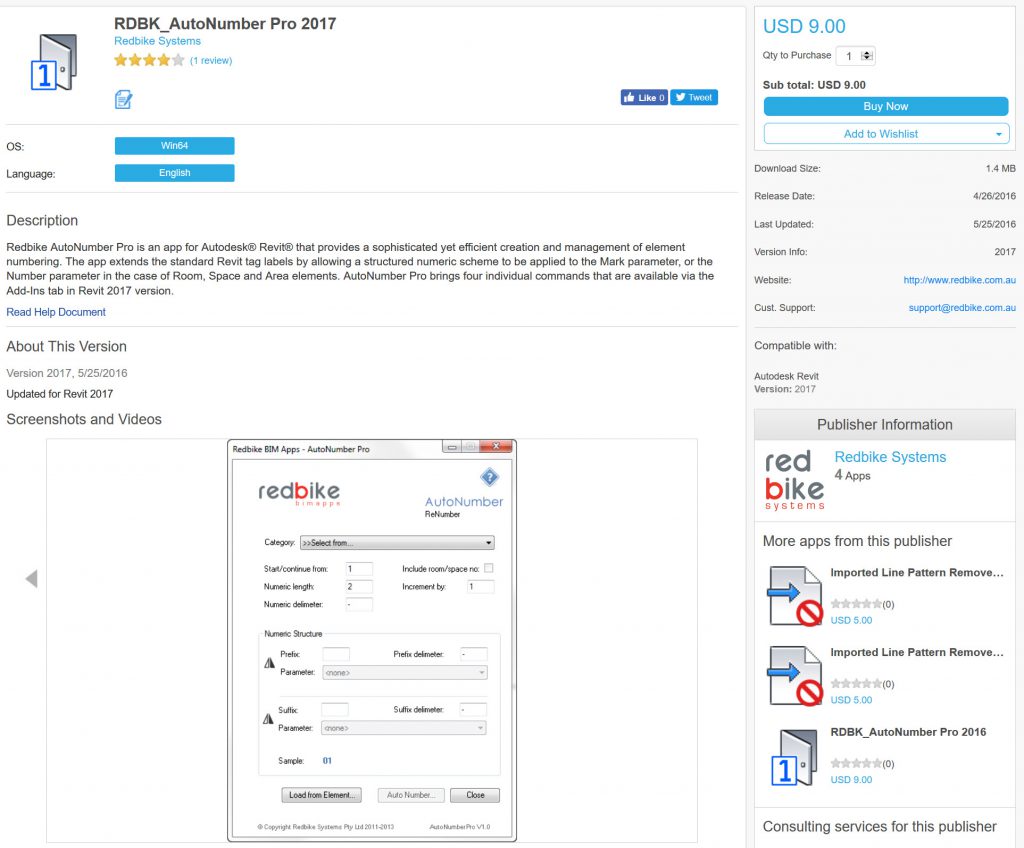The image size is (1024, 848).
Task: Click the Start/continue from input field
Action: click(359, 569)
